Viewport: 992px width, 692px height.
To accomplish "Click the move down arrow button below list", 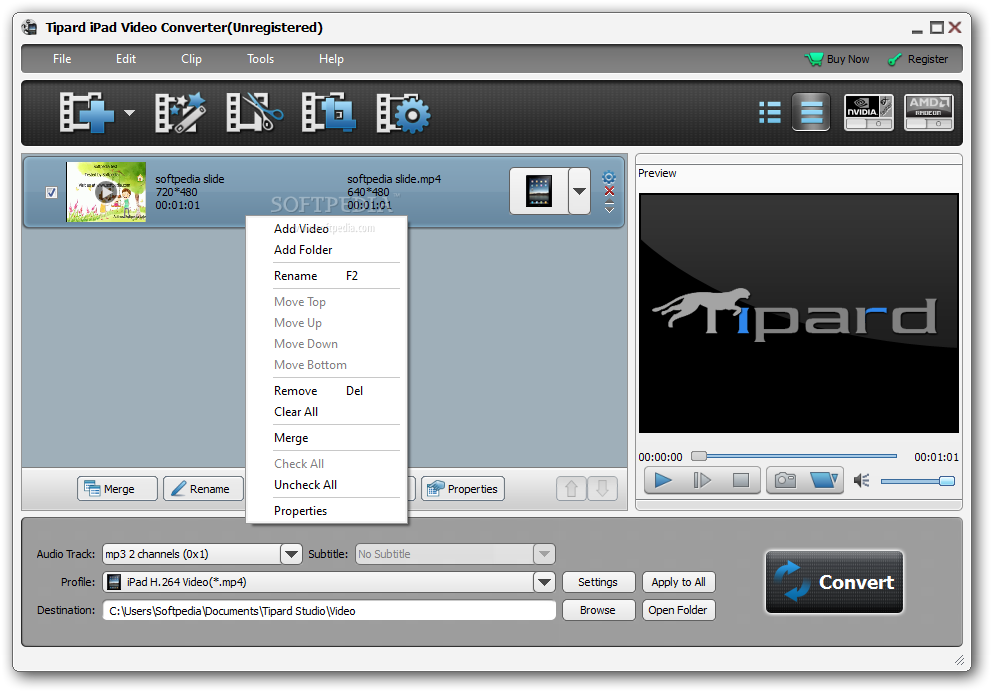I will point(602,488).
